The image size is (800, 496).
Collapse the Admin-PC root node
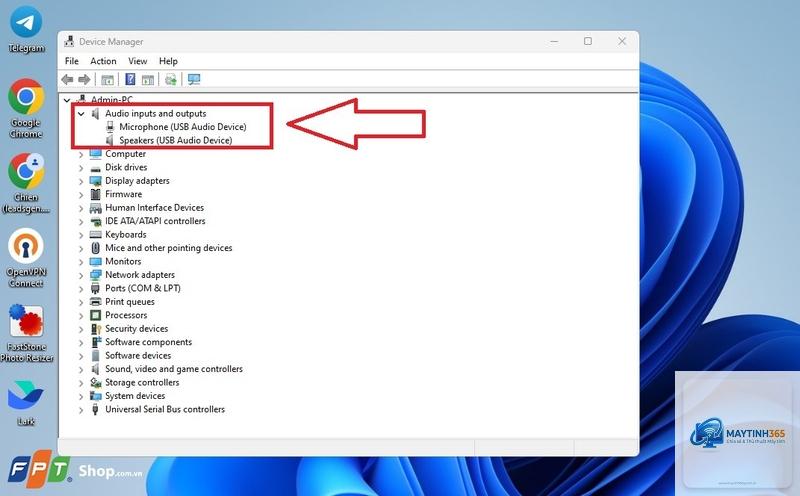coord(67,100)
